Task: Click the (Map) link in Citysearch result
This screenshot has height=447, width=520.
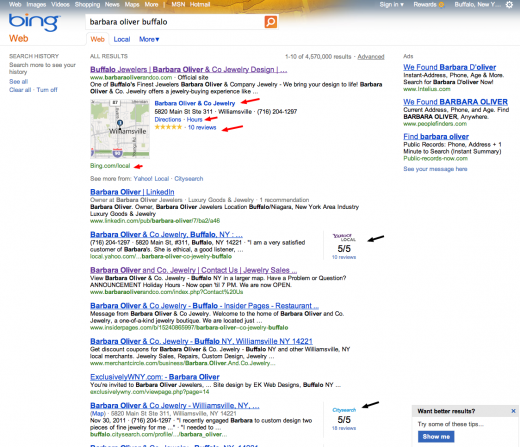Action: 98,413
